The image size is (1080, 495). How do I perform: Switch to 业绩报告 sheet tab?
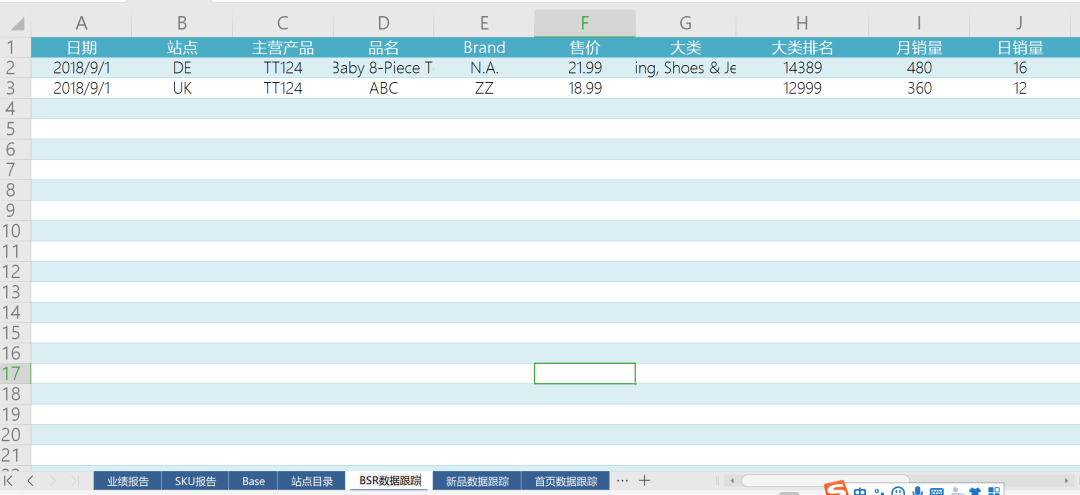127,481
